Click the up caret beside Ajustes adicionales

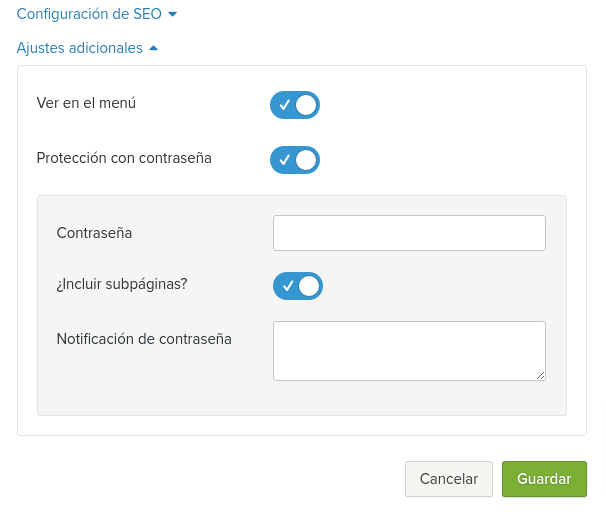[153, 48]
